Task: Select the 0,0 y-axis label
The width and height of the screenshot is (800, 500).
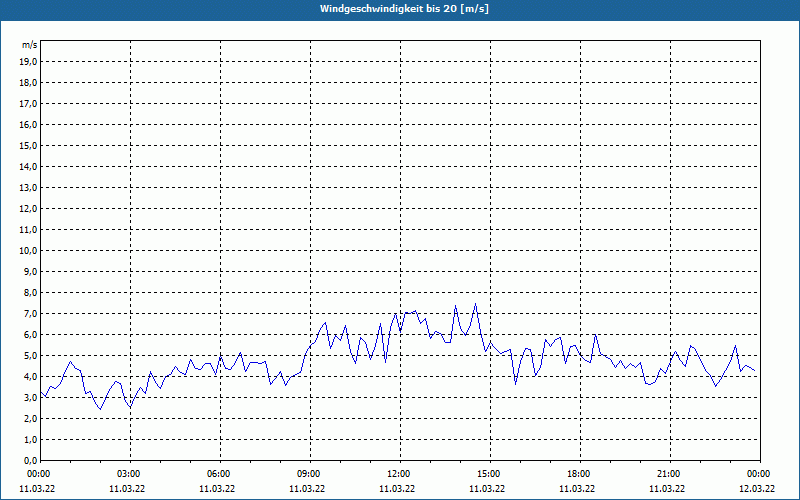Action: [31, 461]
